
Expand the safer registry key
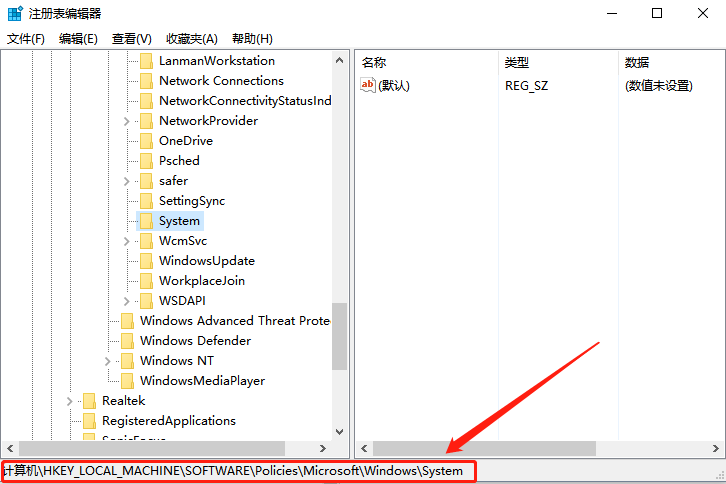click(127, 181)
